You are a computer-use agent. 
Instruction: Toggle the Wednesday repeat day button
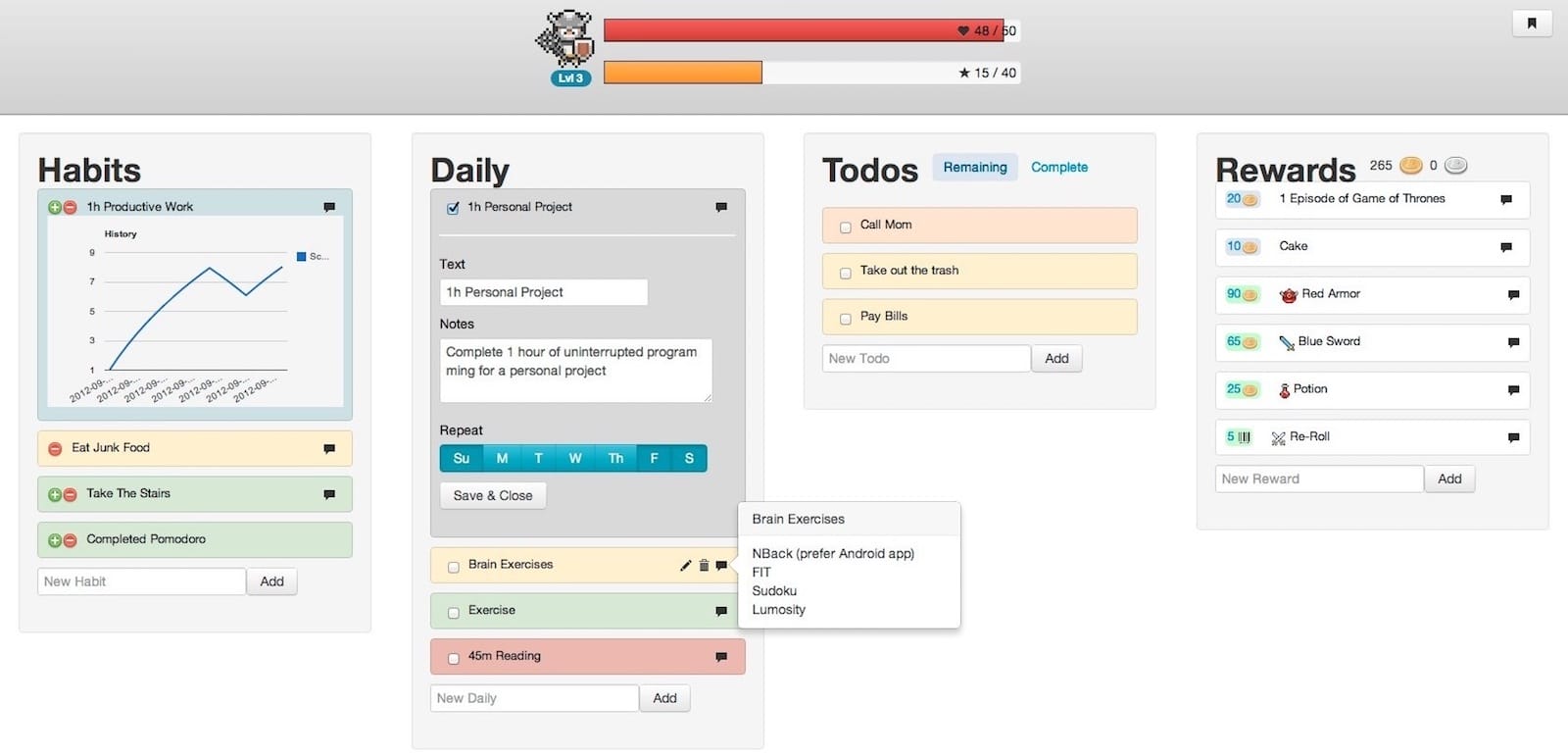tap(575, 459)
